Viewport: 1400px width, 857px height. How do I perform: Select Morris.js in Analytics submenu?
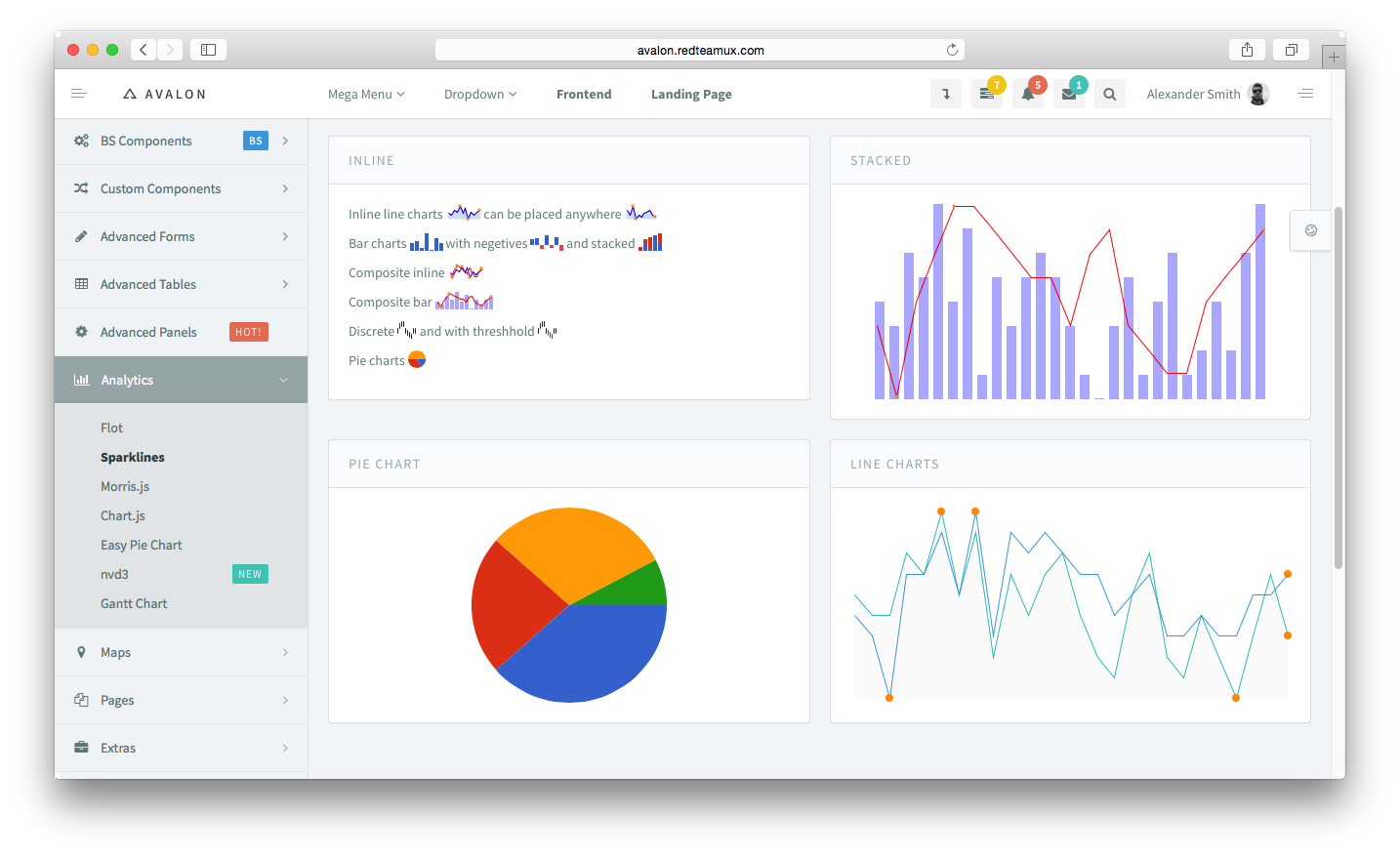click(x=125, y=486)
